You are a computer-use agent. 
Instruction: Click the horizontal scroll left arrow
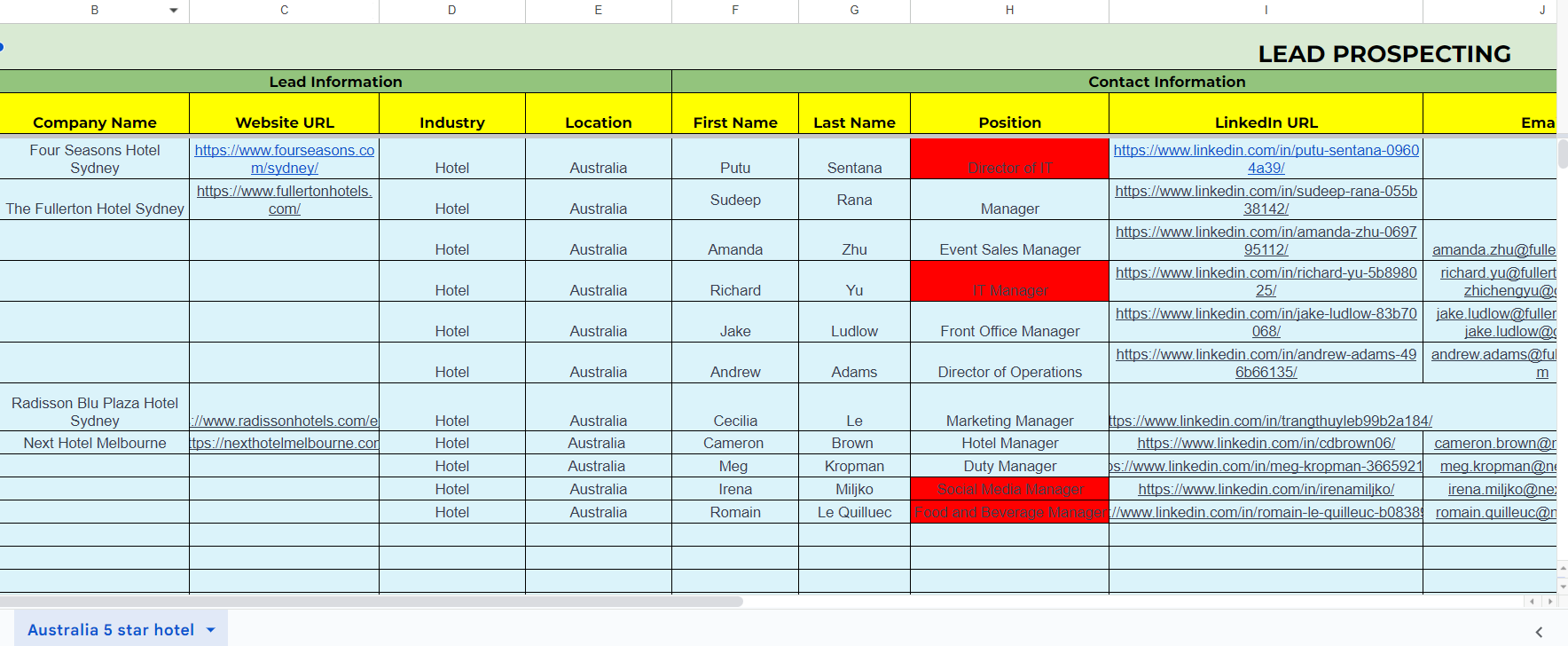click(x=1532, y=602)
